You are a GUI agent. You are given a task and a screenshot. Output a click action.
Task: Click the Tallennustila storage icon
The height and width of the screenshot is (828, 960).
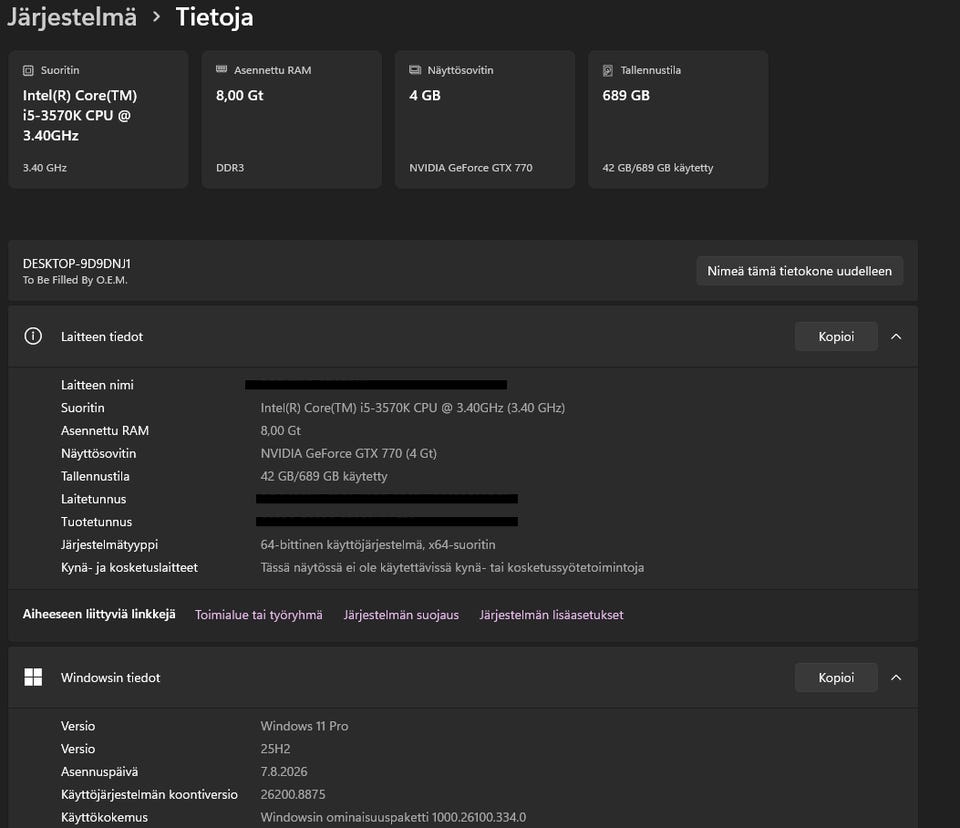click(607, 70)
